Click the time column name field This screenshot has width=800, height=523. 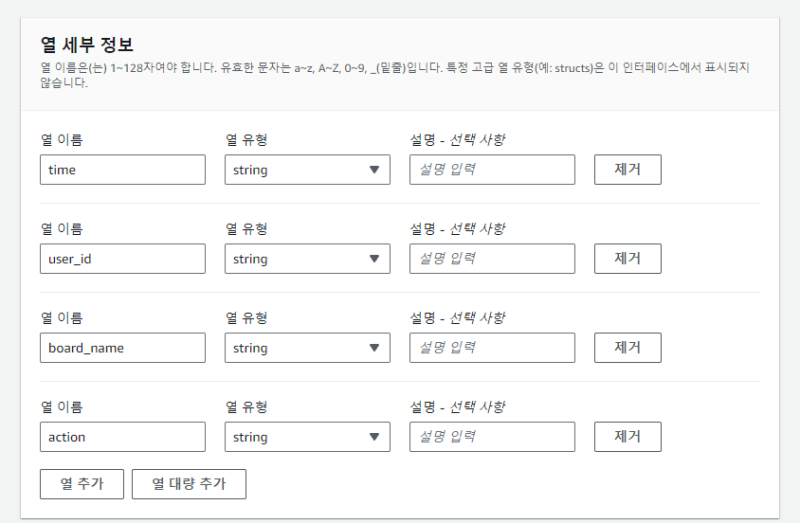(122, 170)
